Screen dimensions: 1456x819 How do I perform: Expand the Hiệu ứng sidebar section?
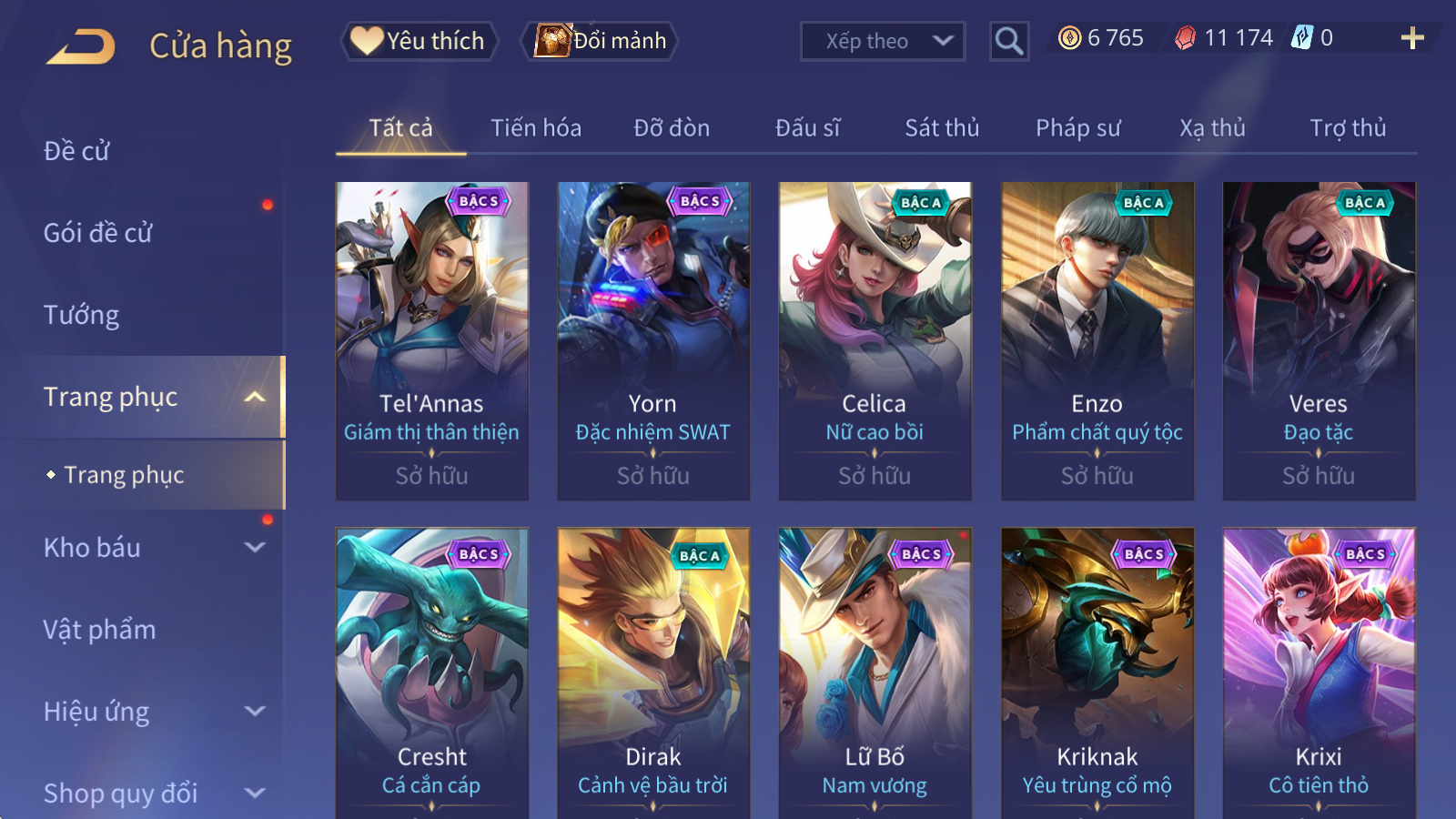point(255,712)
